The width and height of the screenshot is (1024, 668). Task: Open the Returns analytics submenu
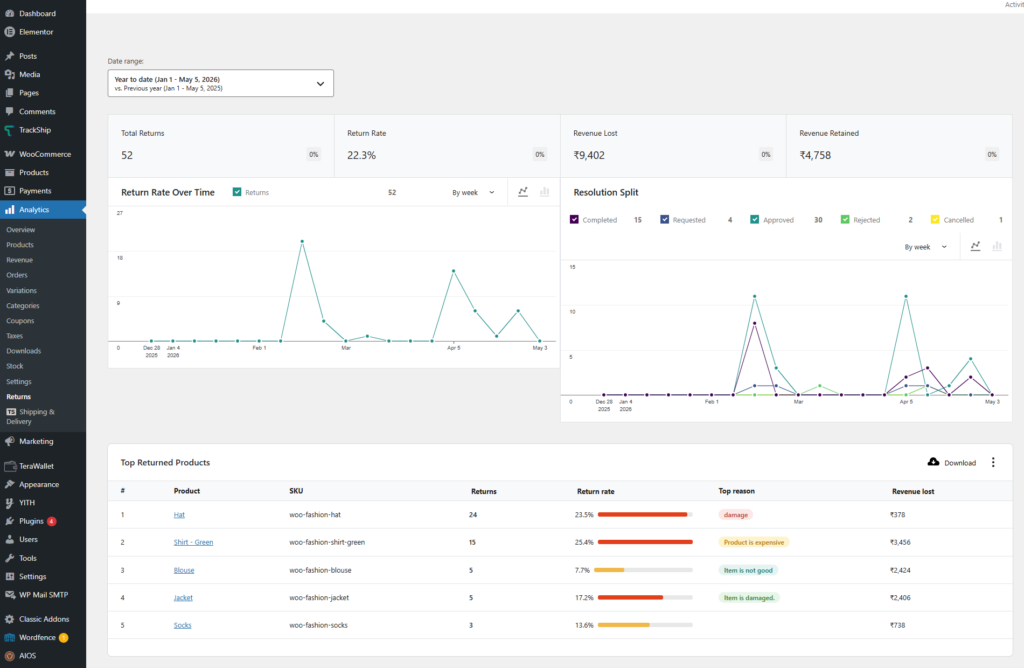pos(18,396)
